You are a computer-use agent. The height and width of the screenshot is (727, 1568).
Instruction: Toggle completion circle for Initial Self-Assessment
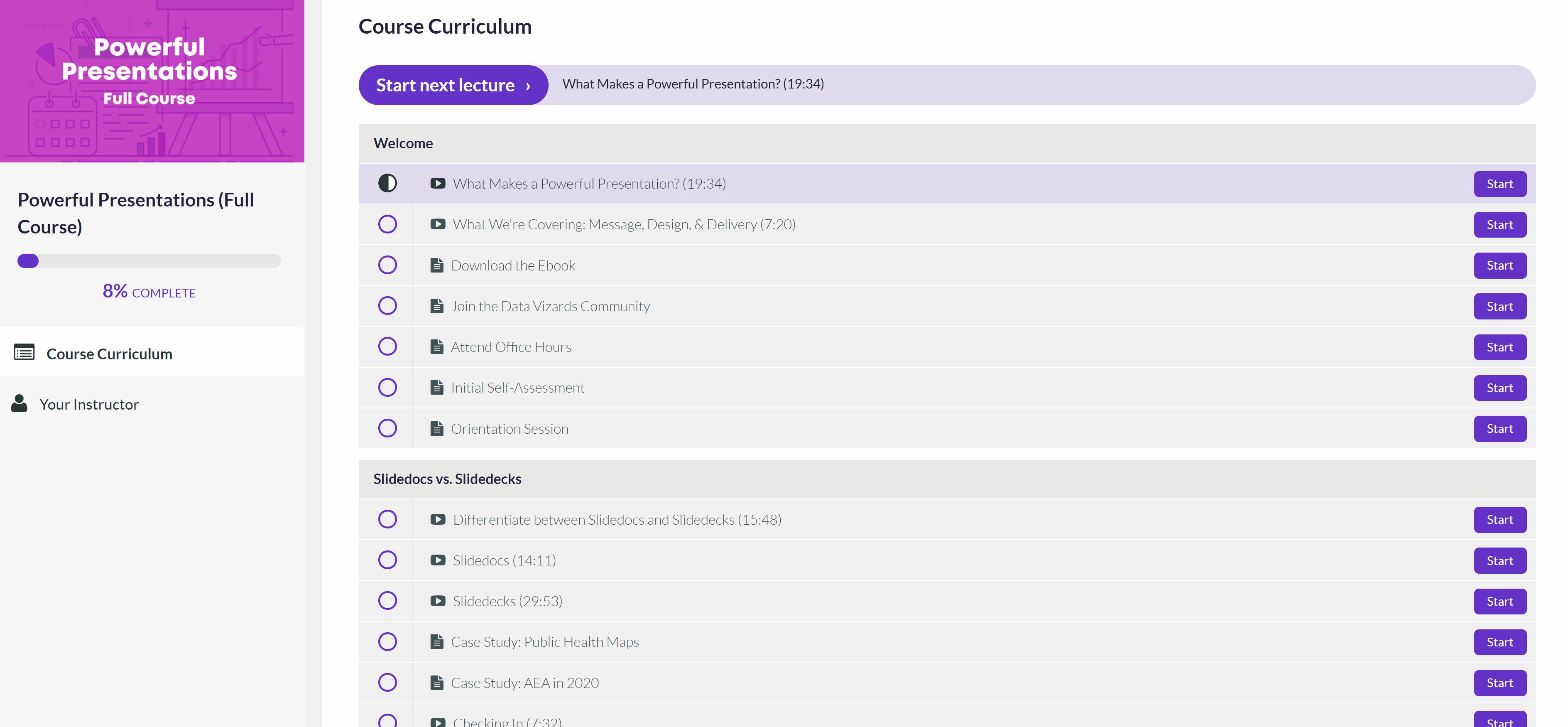(x=388, y=387)
